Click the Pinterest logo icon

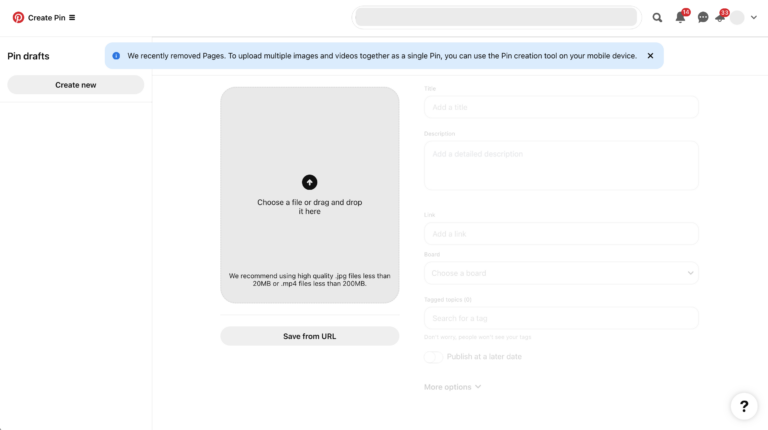18,17
